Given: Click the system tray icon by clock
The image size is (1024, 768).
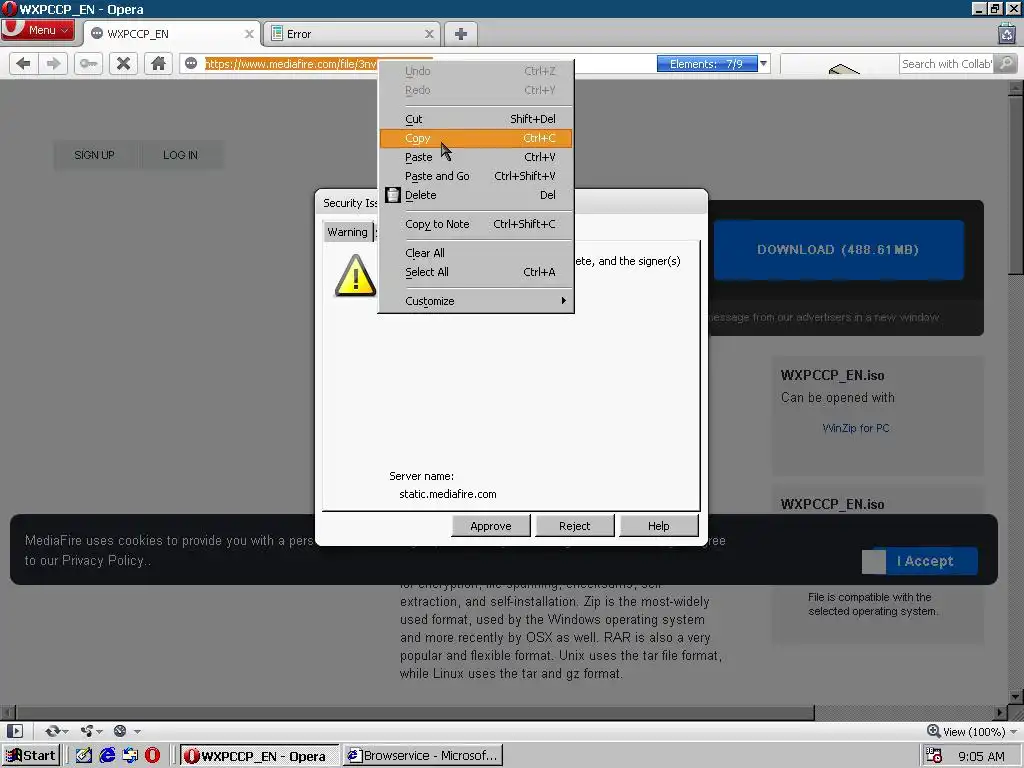Looking at the screenshot, I should click(934, 756).
